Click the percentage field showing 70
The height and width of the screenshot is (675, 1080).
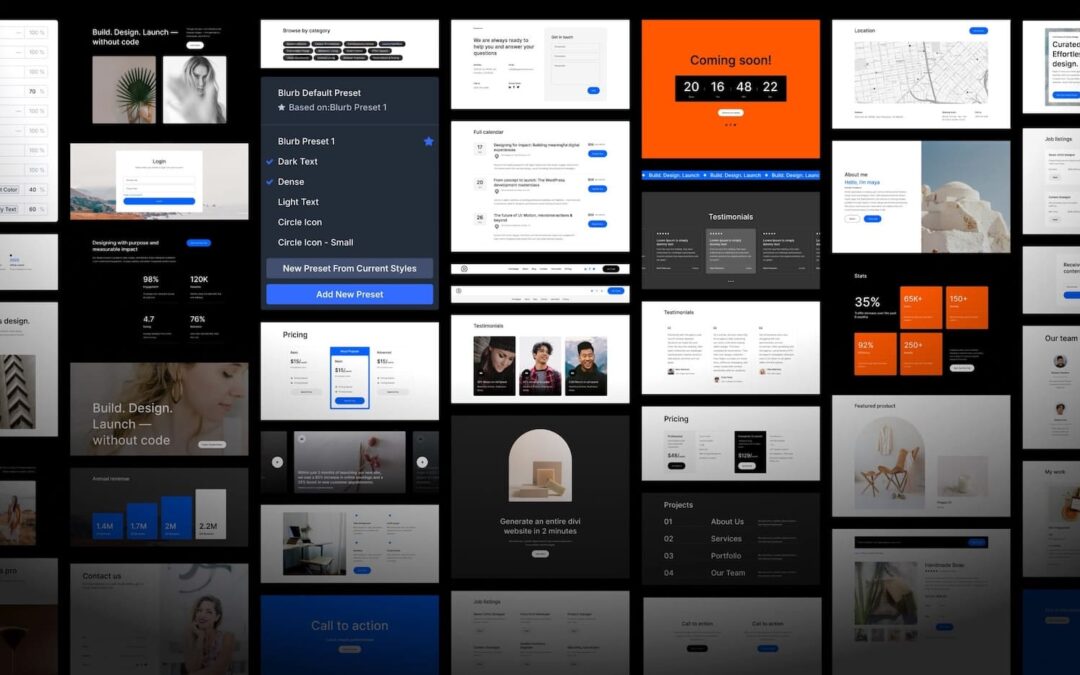click(32, 91)
